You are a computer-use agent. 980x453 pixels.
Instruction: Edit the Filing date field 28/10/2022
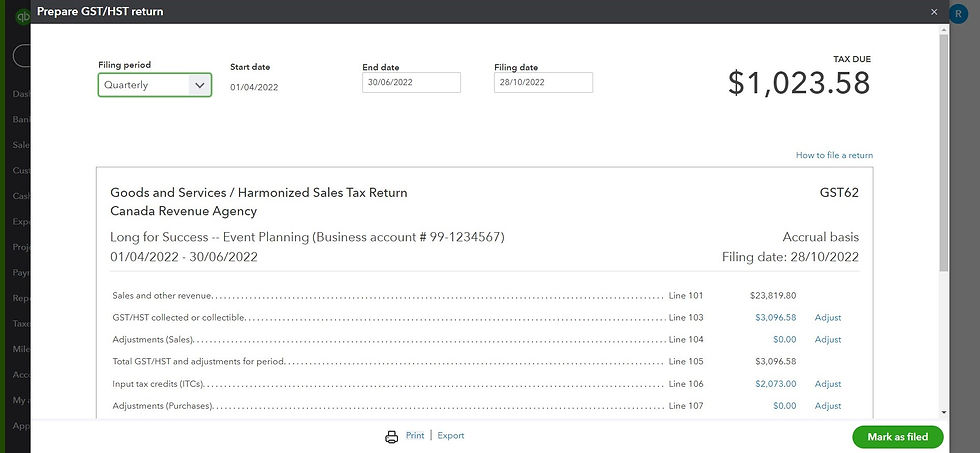tap(543, 82)
